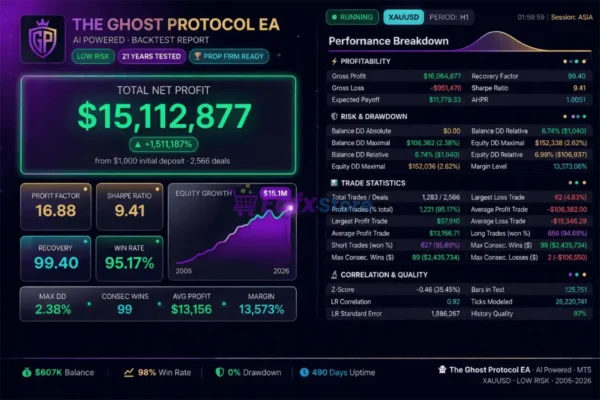Click the PROP FIRM READY tag
This screenshot has width=600, height=400.
[229, 56]
